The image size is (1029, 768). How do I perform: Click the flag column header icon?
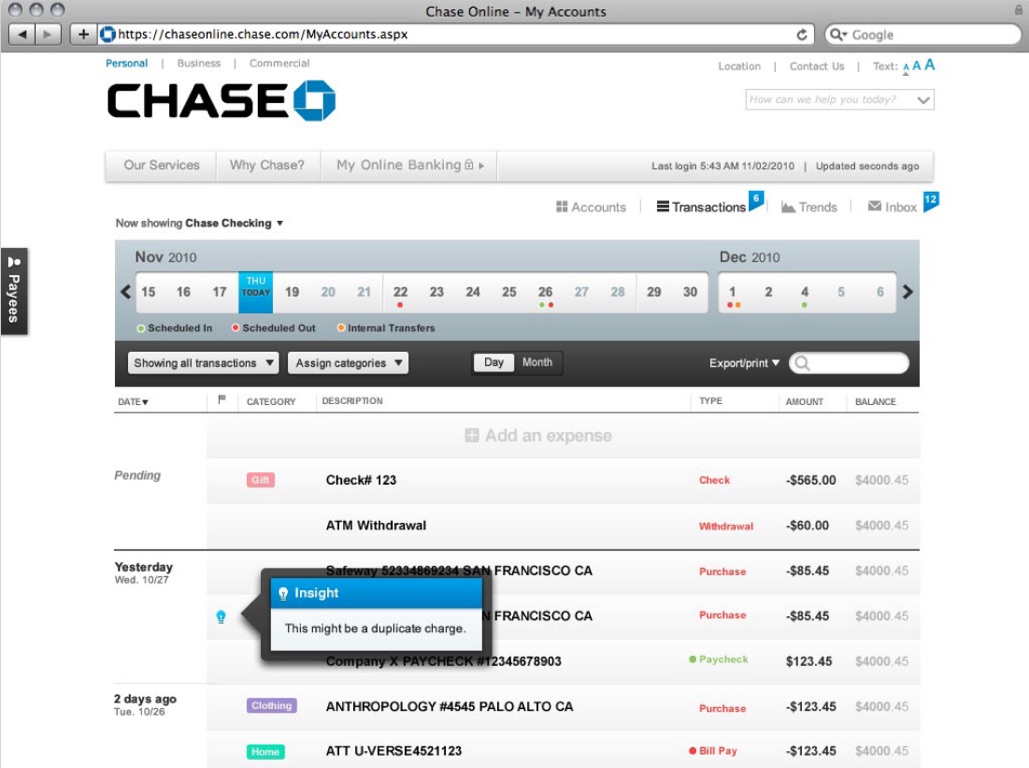pyautogui.click(x=222, y=399)
